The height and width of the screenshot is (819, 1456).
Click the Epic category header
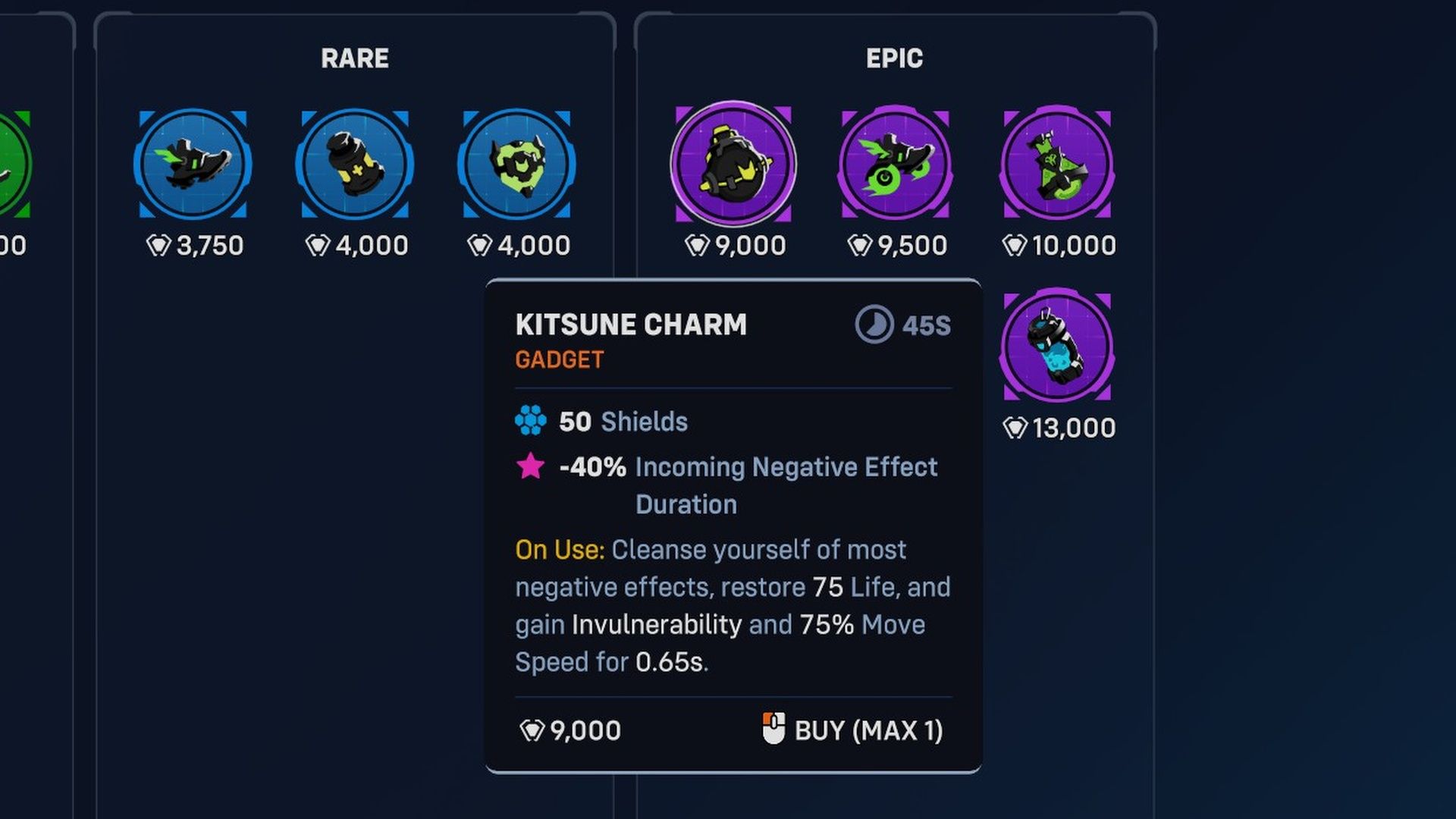(x=895, y=58)
